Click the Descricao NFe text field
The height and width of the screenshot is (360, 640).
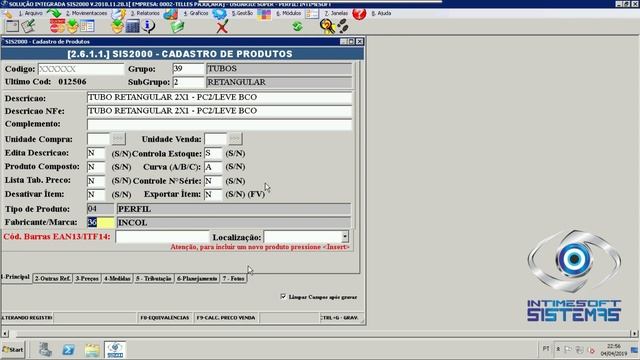click(219, 111)
